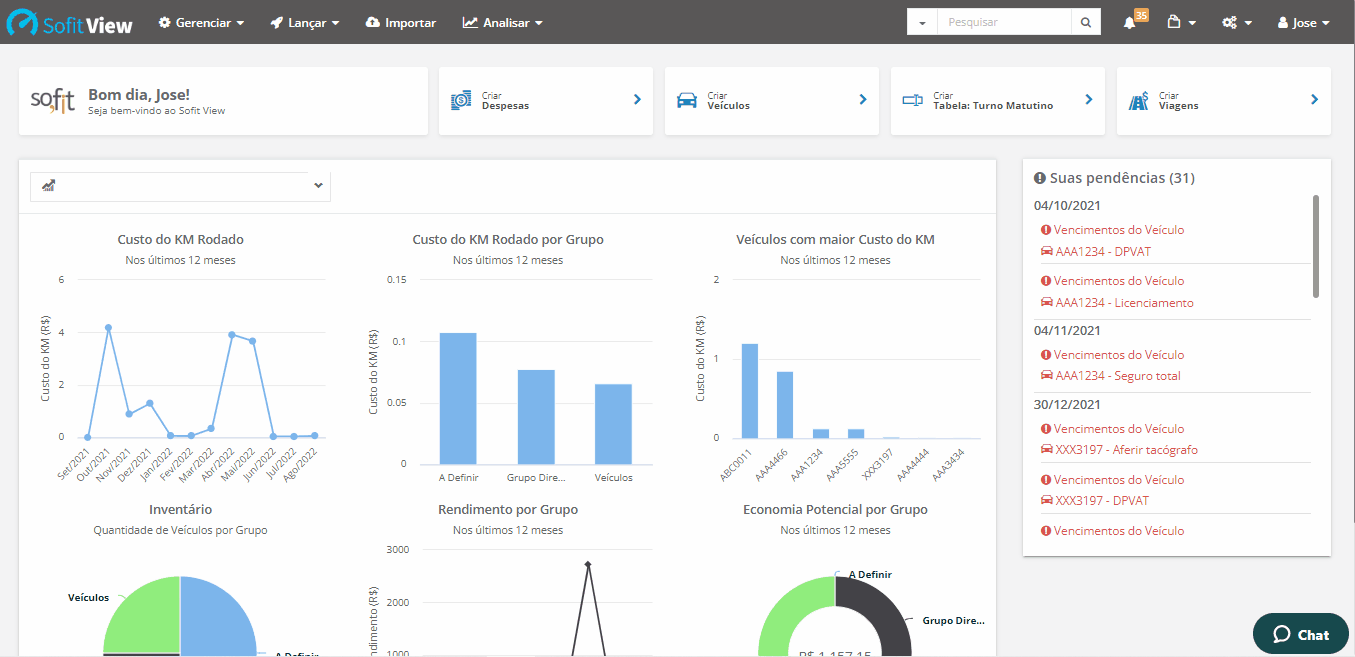Screen dimensions: 1355x657
Task: Click the car icon for Criar Veículos
Action: [687, 100]
